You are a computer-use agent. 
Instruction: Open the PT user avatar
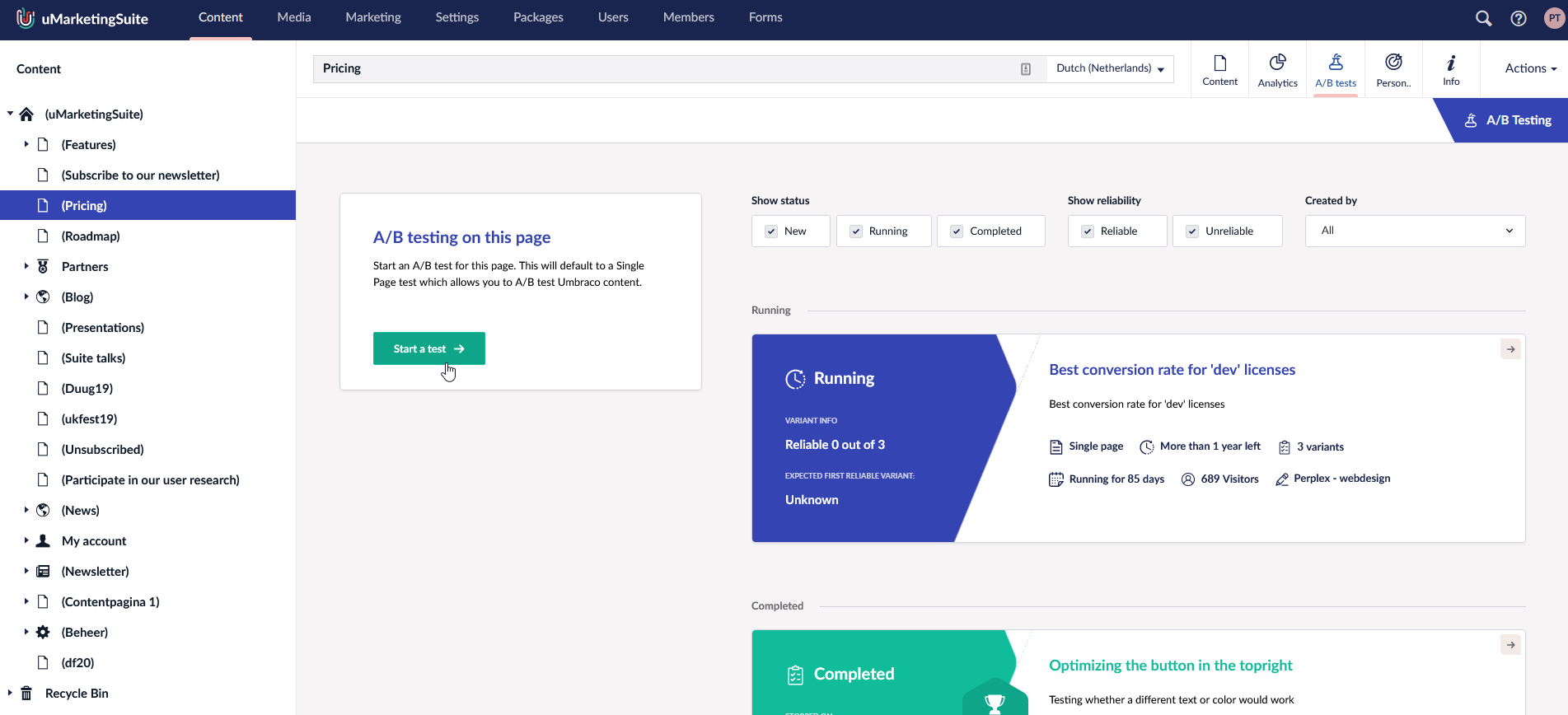coord(1554,18)
